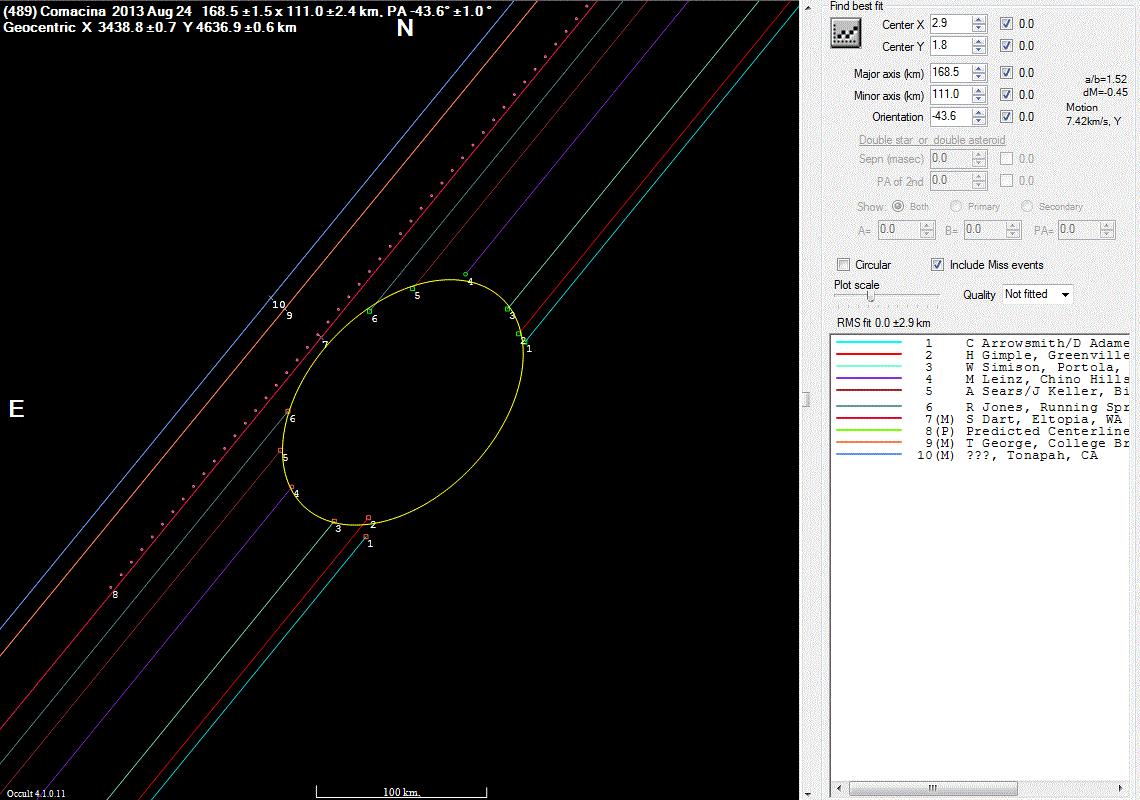Toggle the Major axis fit checkbox
The image size is (1140, 800).
[1006, 73]
